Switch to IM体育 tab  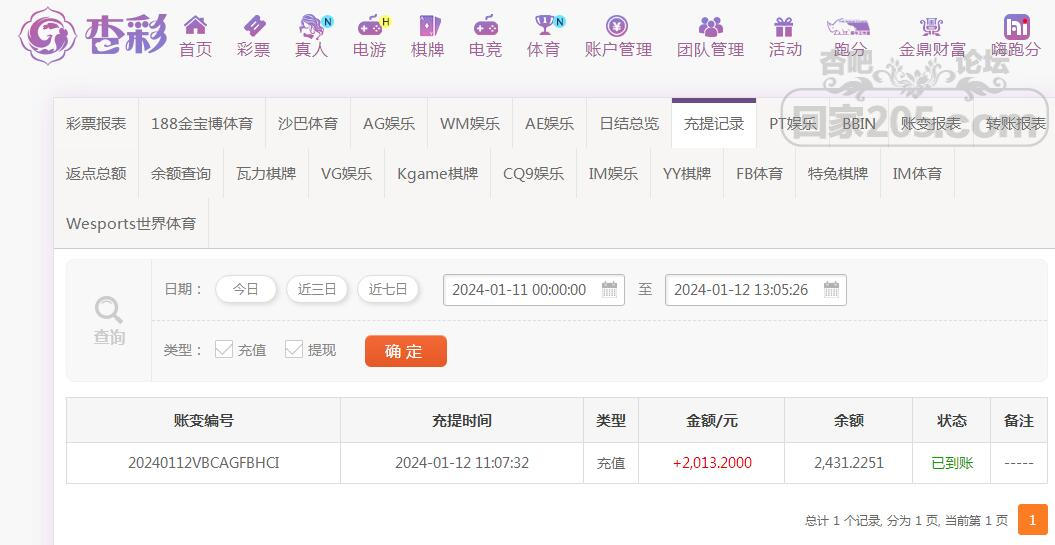[917, 174]
